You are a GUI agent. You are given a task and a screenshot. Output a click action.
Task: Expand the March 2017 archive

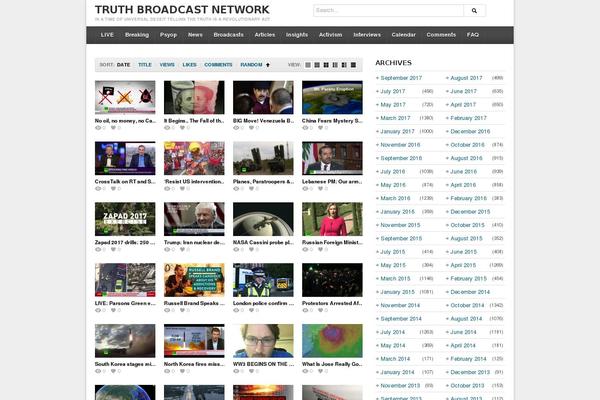pyautogui.click(x=395, y=118)
